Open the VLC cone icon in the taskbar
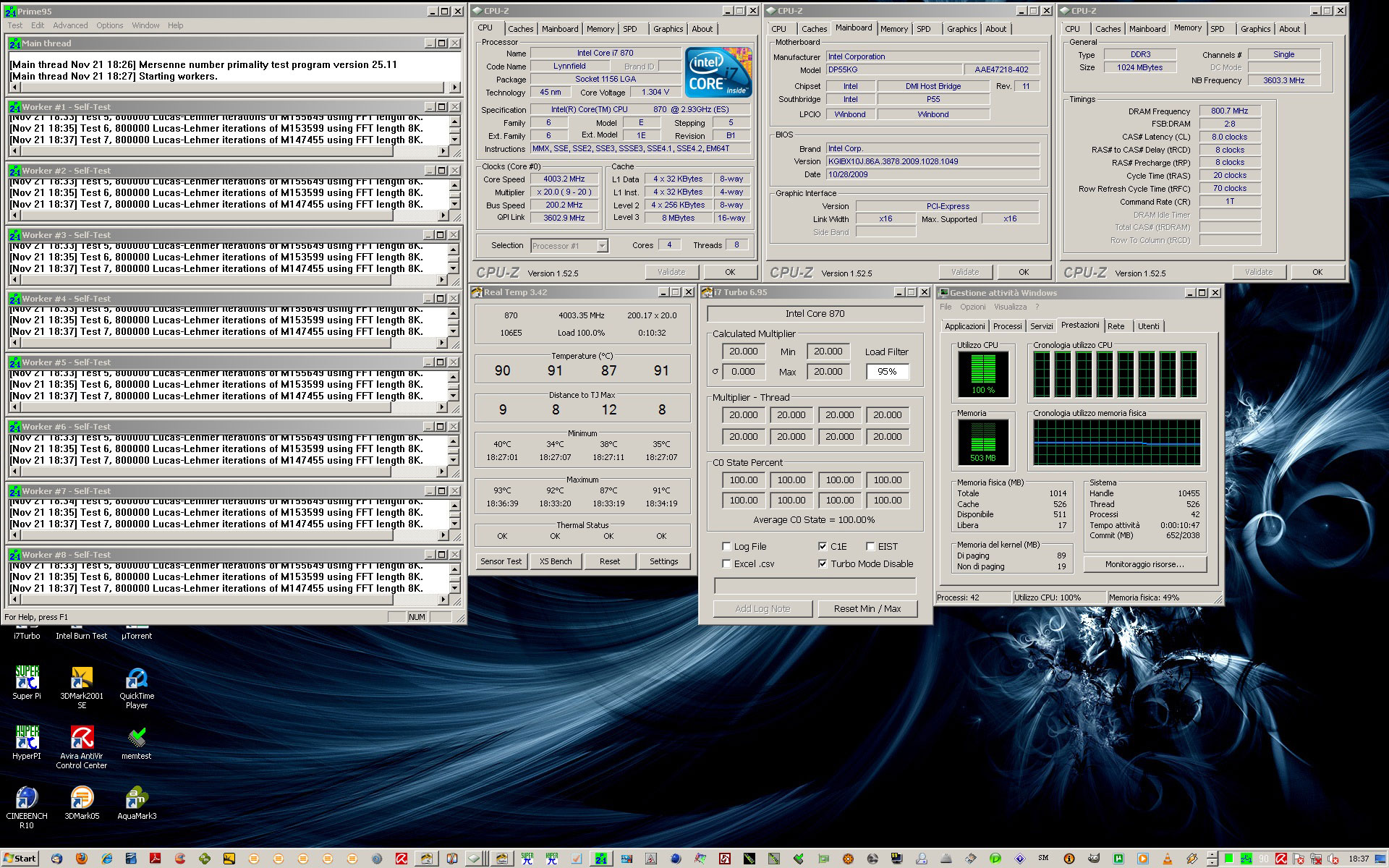Image resolution: width=1389 pixels, height=868 pixels. coord(1167,859)
